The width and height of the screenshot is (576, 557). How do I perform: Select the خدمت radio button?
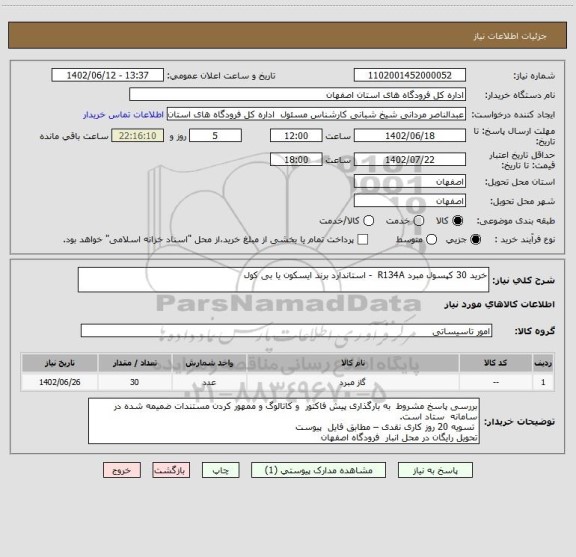click(x=419, y=220)
